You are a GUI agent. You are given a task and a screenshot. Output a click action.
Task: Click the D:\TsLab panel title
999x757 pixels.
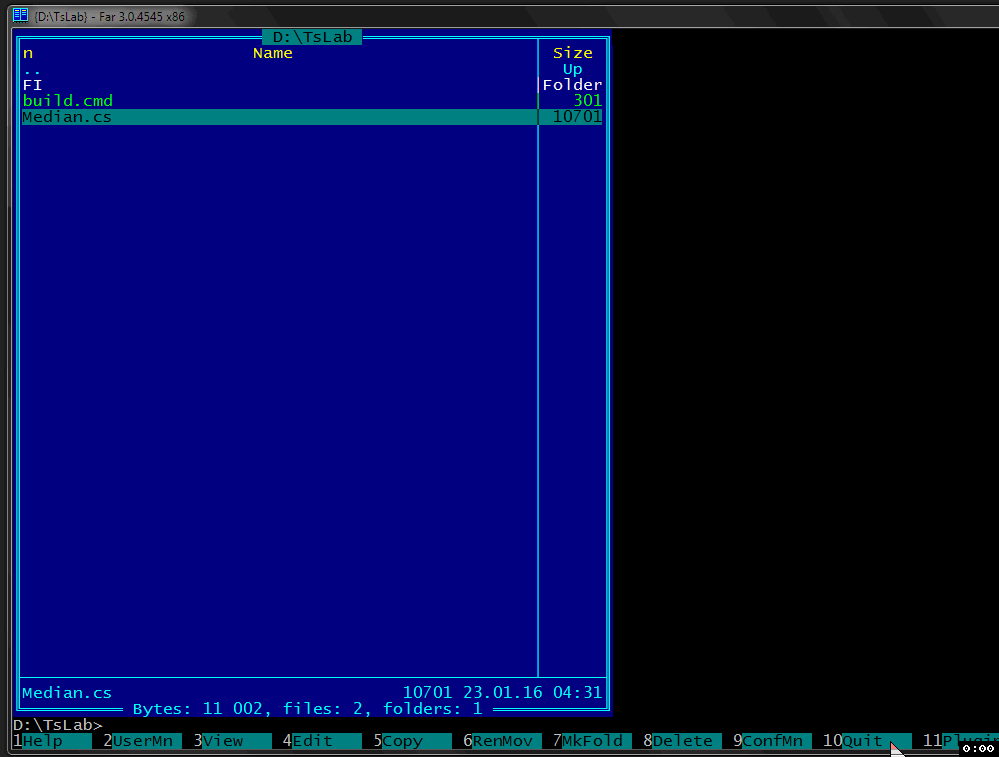[312, 37]
